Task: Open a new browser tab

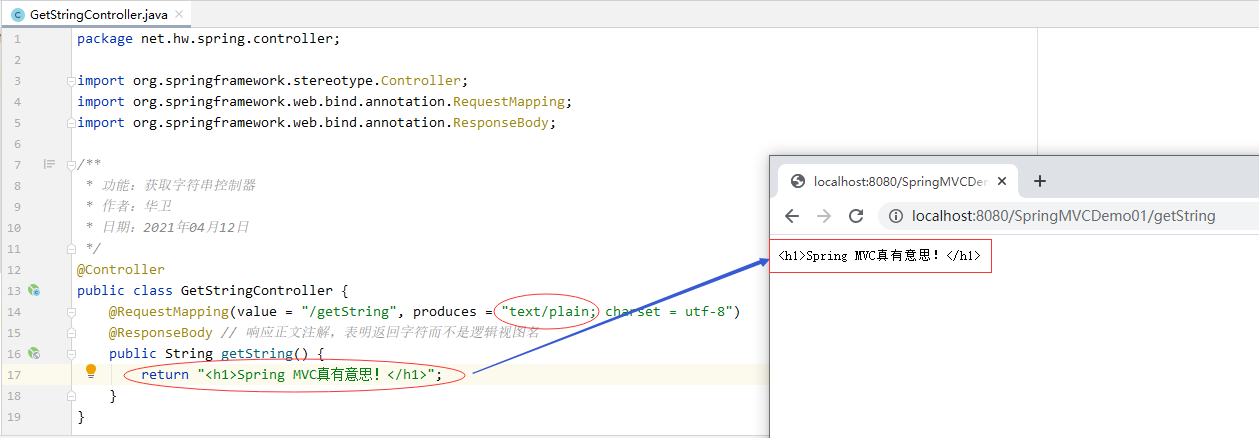Action: click(1040, 181)
